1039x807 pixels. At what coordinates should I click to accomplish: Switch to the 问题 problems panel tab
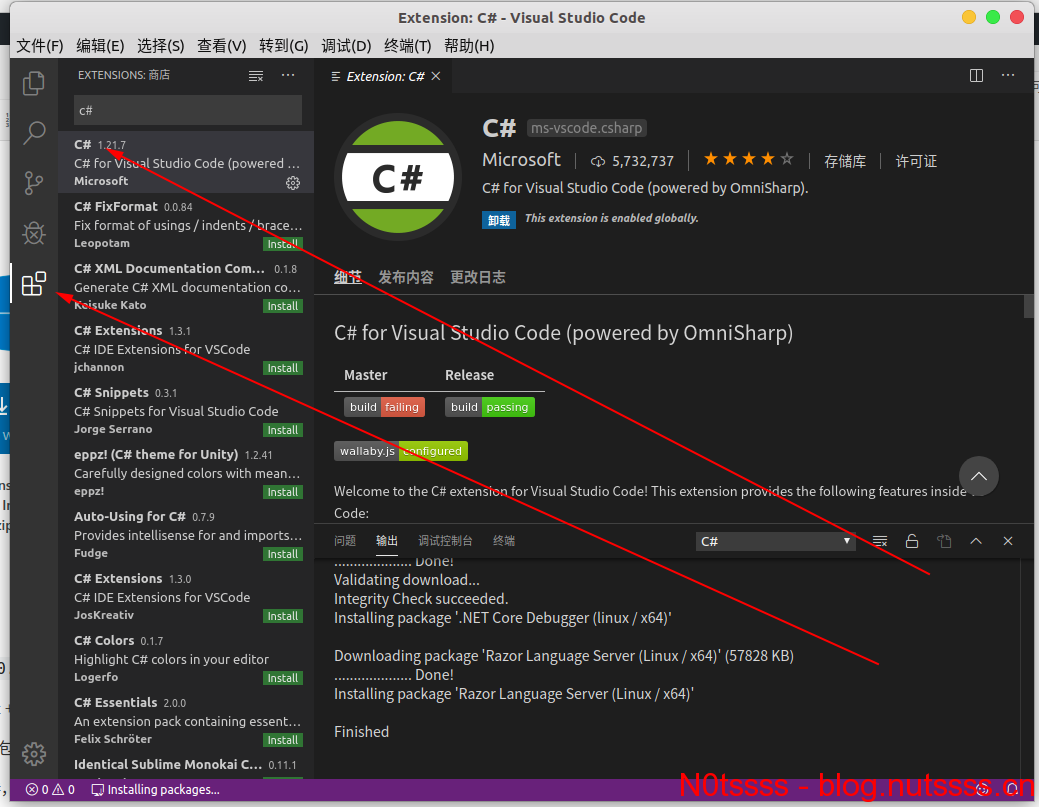(345, 541)
